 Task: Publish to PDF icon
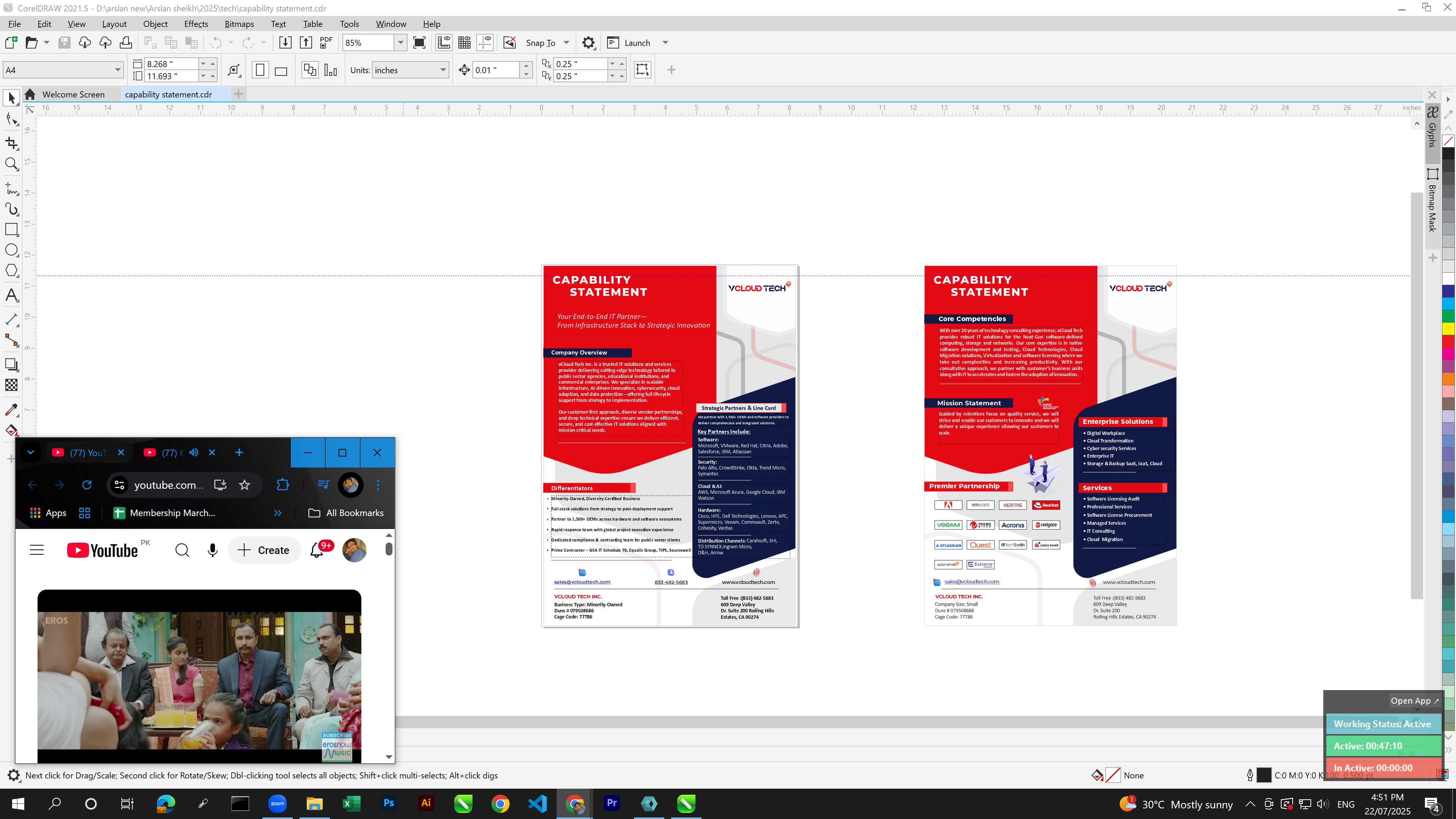click(326, 43)
